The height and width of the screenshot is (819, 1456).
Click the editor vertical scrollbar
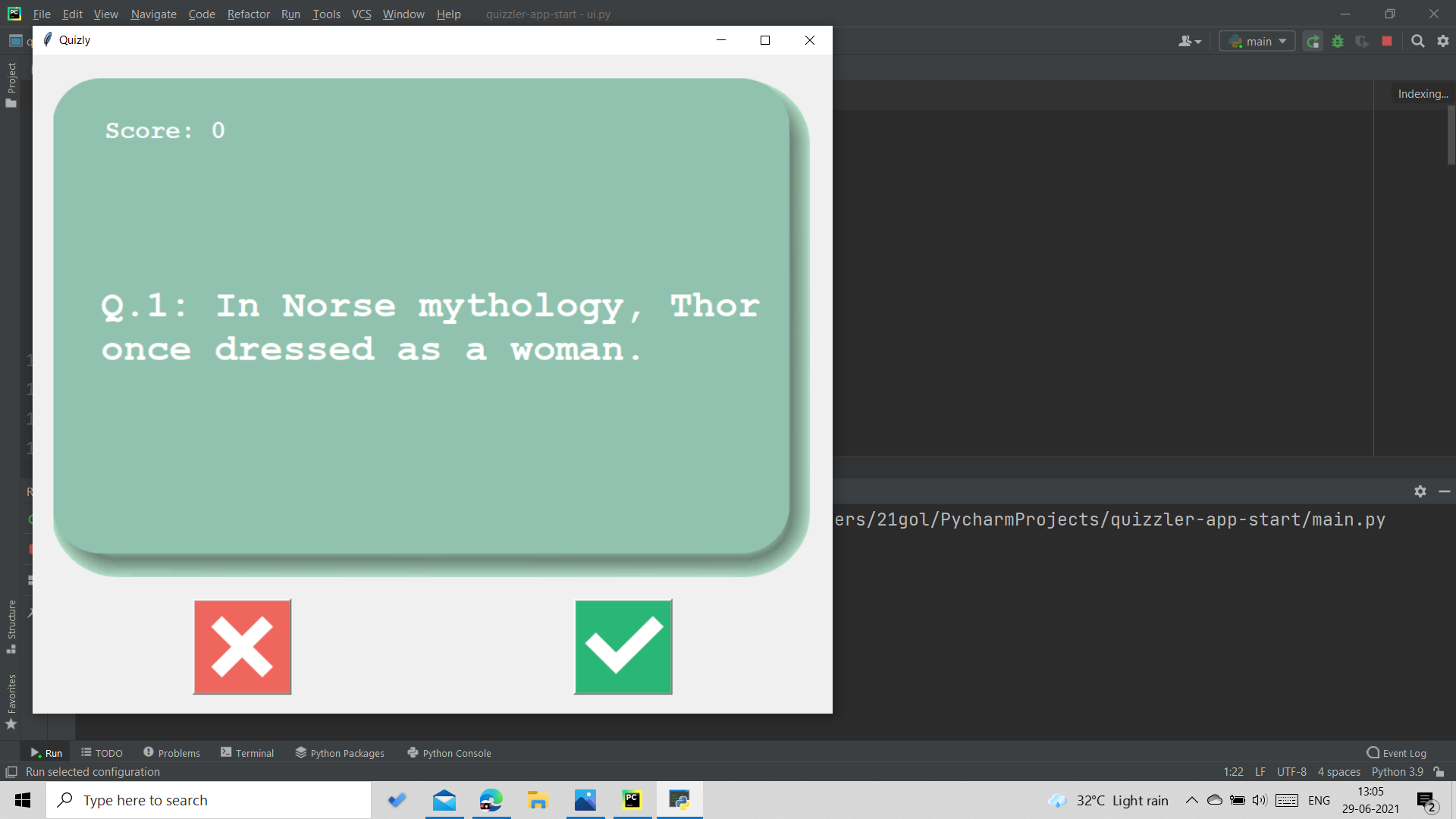tap(1451, 136)
